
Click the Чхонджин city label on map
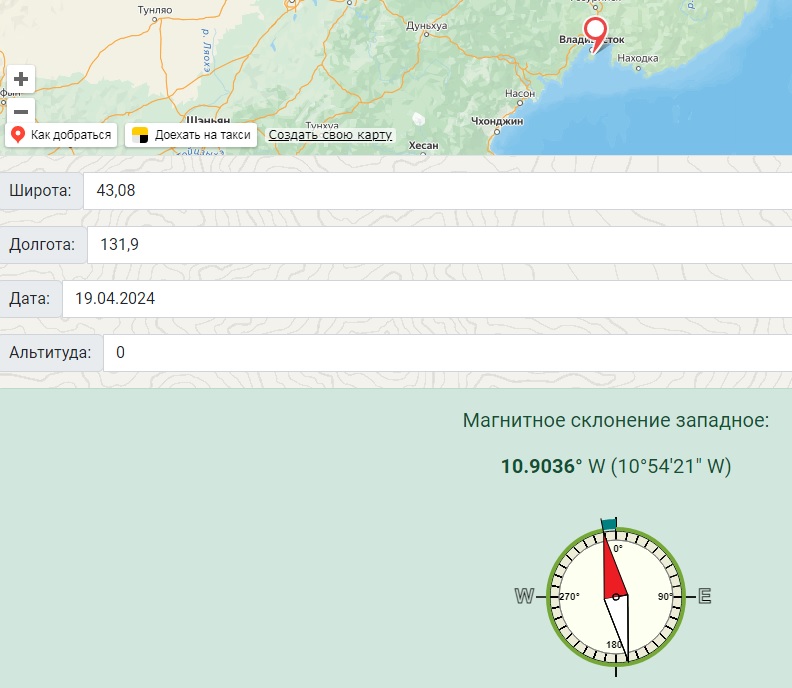point(497,121)
